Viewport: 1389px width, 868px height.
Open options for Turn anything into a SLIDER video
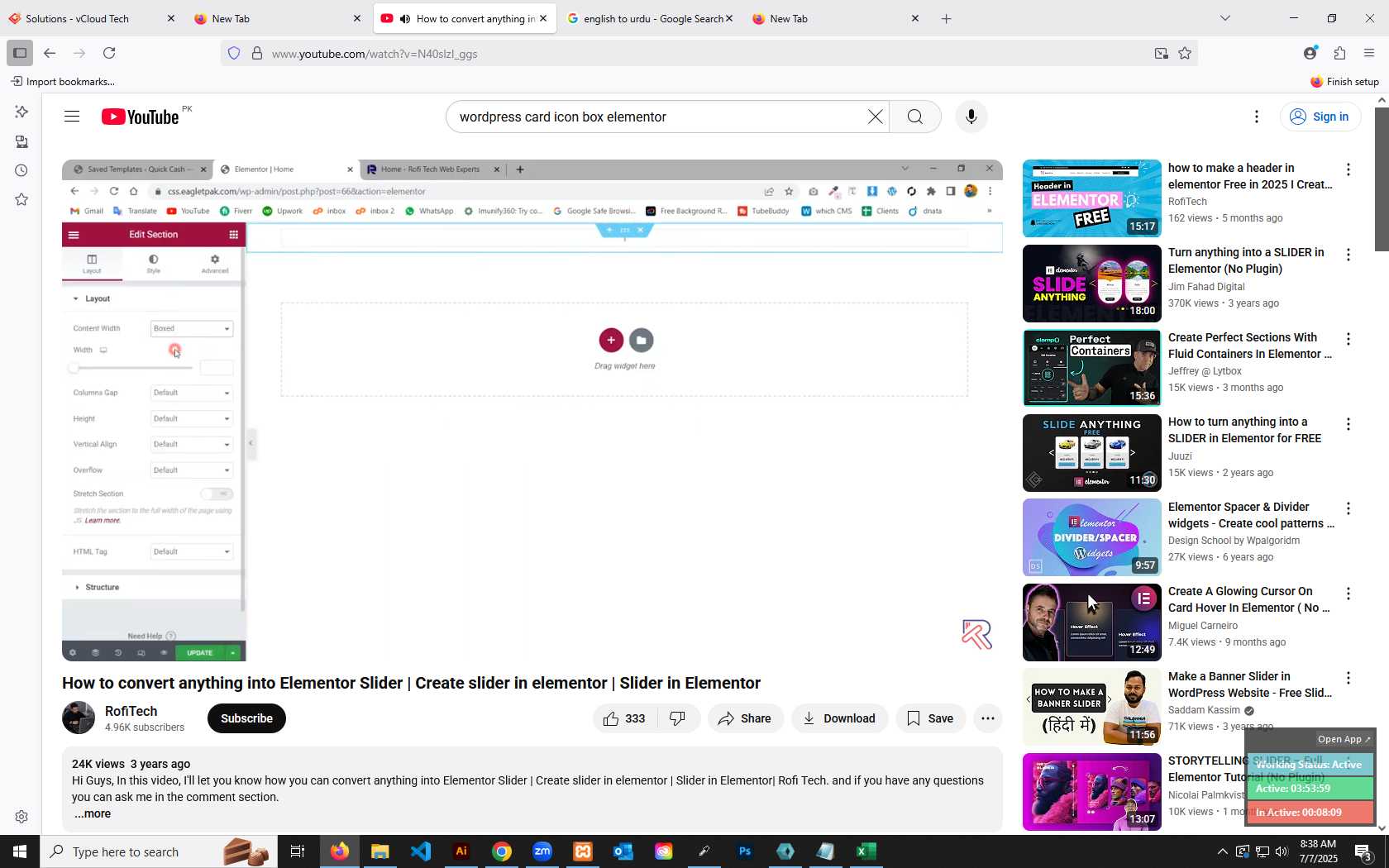[1348, 255]
